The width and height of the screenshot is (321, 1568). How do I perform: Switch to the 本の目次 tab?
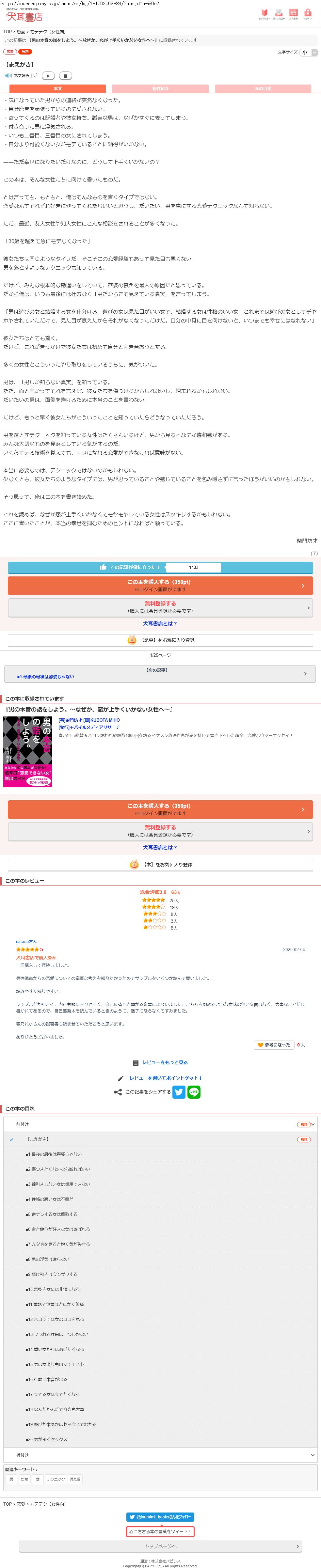pyautogui.click(x=263, y=89)
